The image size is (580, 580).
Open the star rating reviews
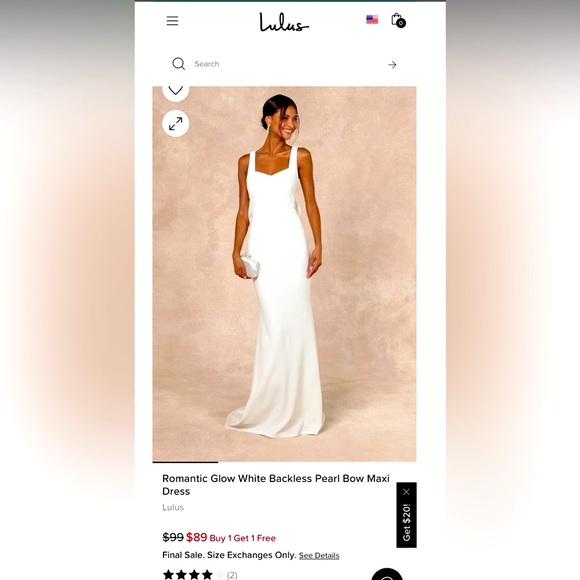coord(193,574)
